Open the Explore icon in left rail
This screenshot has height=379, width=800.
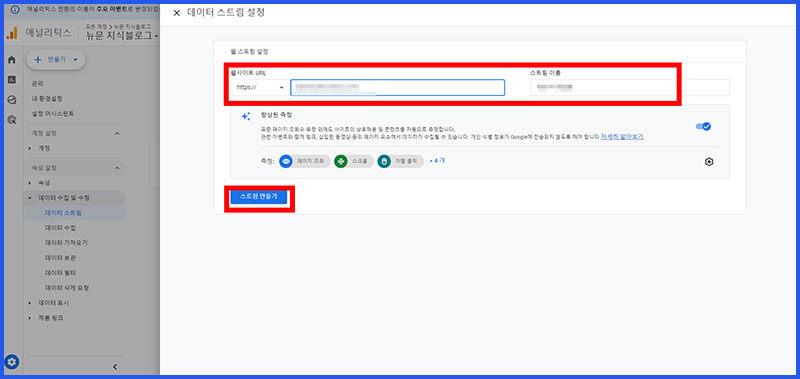tap(12, 100)
